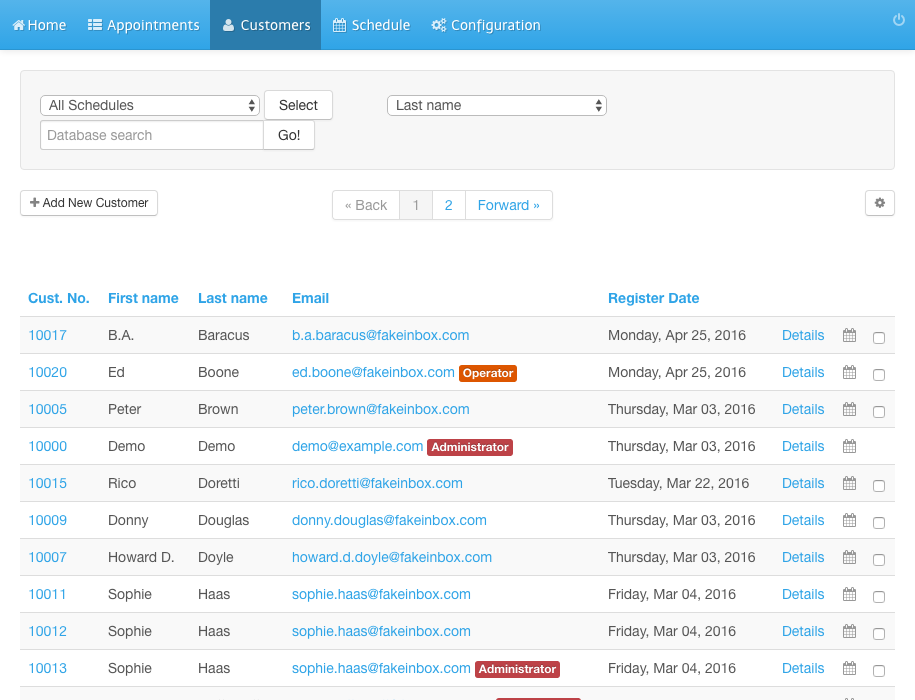Open calendar icon for Rico Doretti row

click(850, 484)
